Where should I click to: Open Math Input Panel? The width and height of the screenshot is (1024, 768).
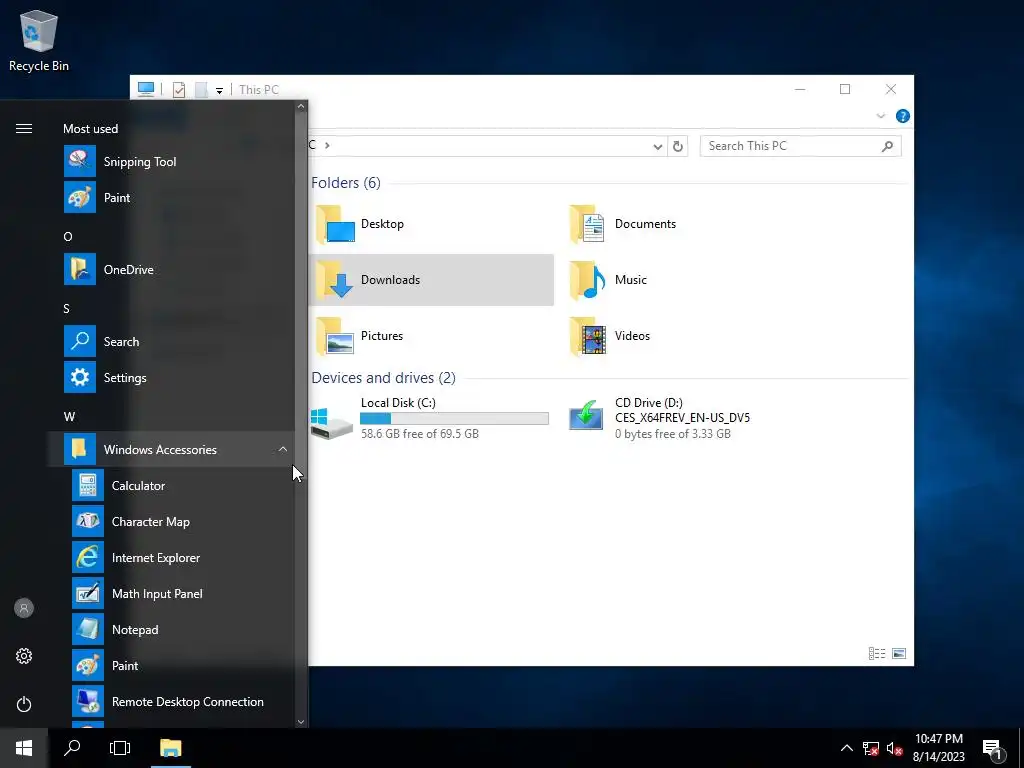171,594
